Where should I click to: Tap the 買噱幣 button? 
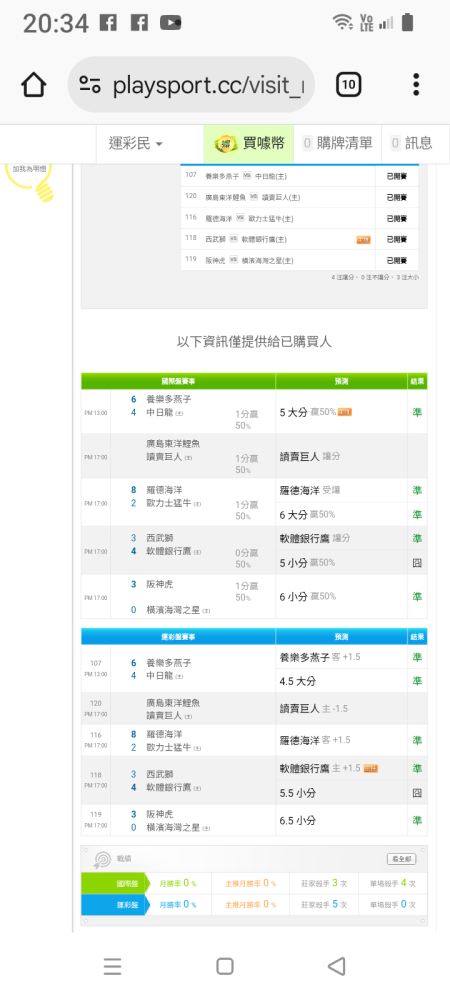click(249, 143)
